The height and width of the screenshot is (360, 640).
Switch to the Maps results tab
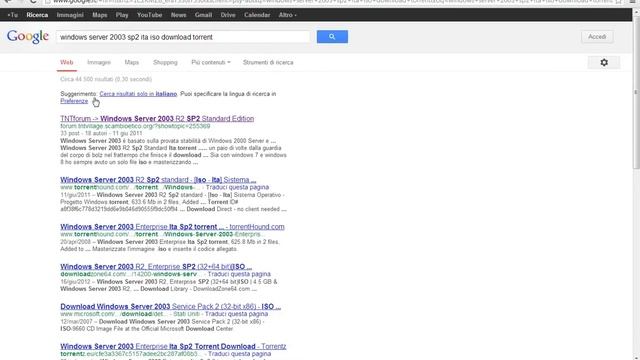coord(131,62)
